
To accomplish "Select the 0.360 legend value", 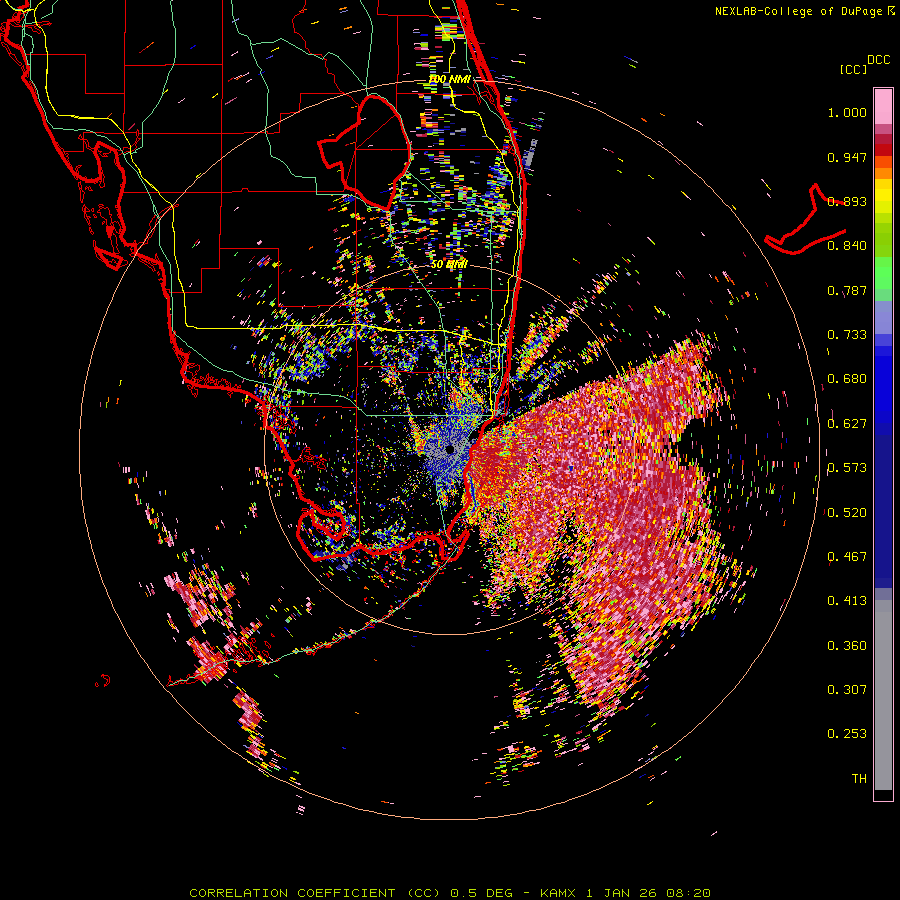I will [847, 646].
